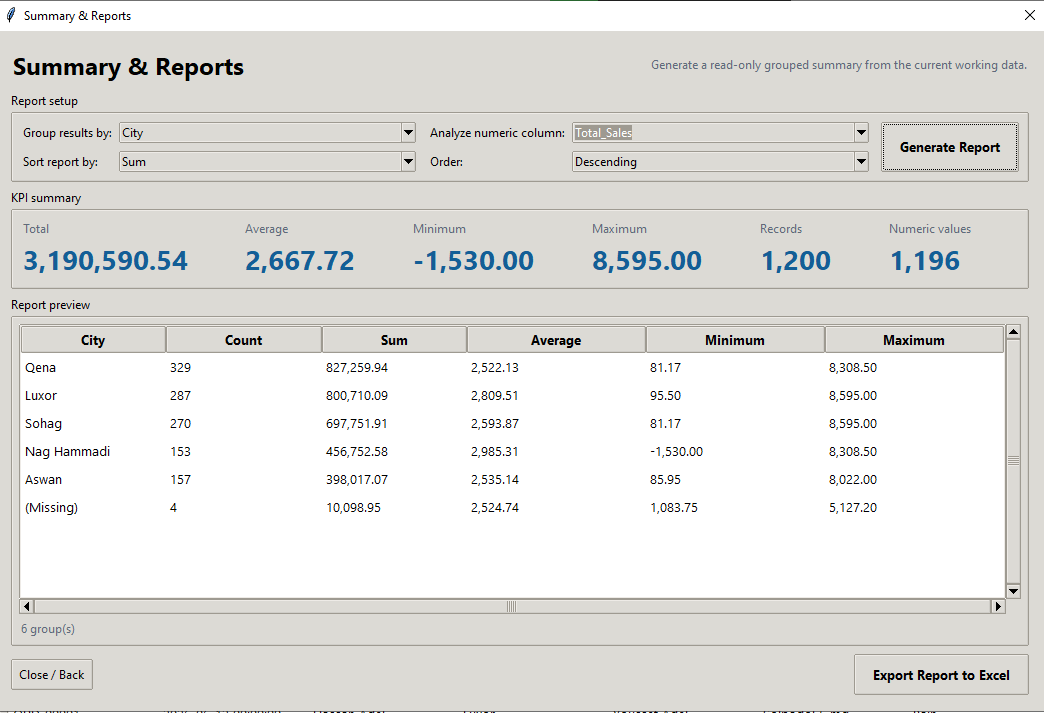The height and width of the screenshot is (713, 1044).
Task: Open the Sort report by dropdown arrow
Action: (x=408, y=162)
